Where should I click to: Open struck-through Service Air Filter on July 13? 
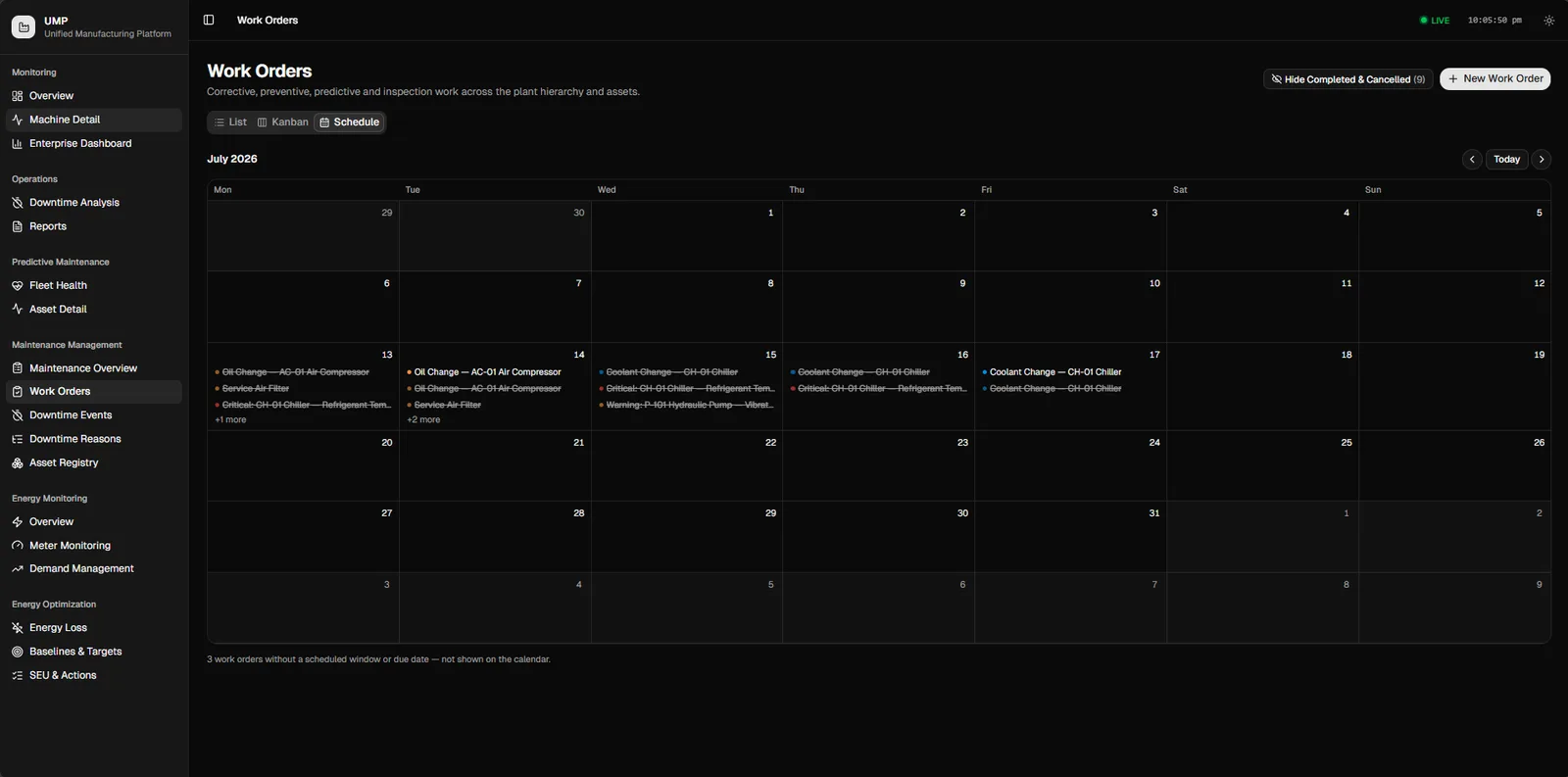click(303, 389)
